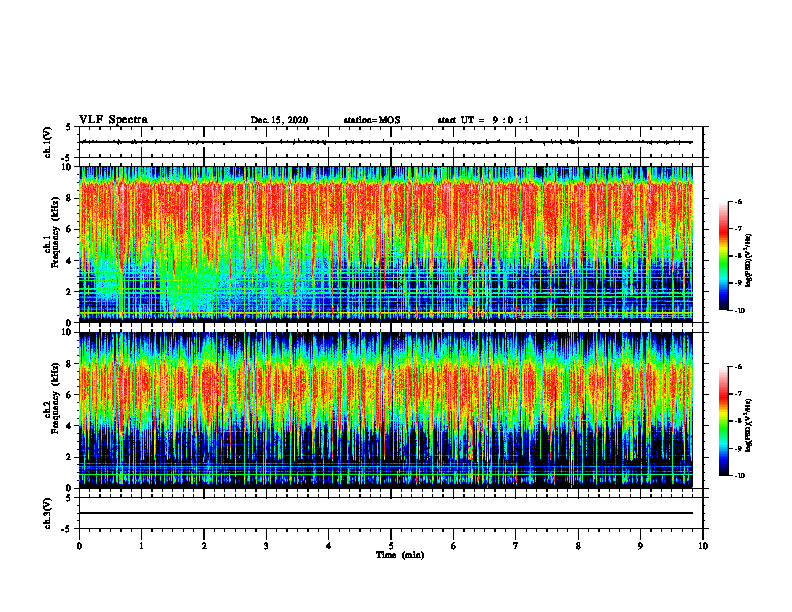Click the "4" tick on the time axis

[x=329, y=546]
